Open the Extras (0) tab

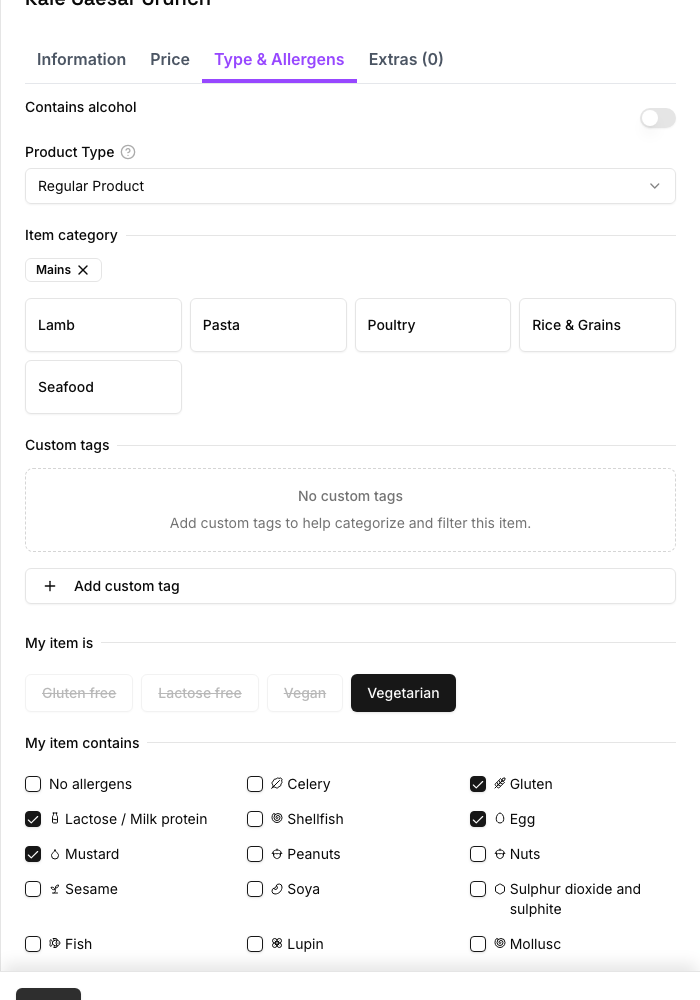pyautogui.click(x=406, y=59)
